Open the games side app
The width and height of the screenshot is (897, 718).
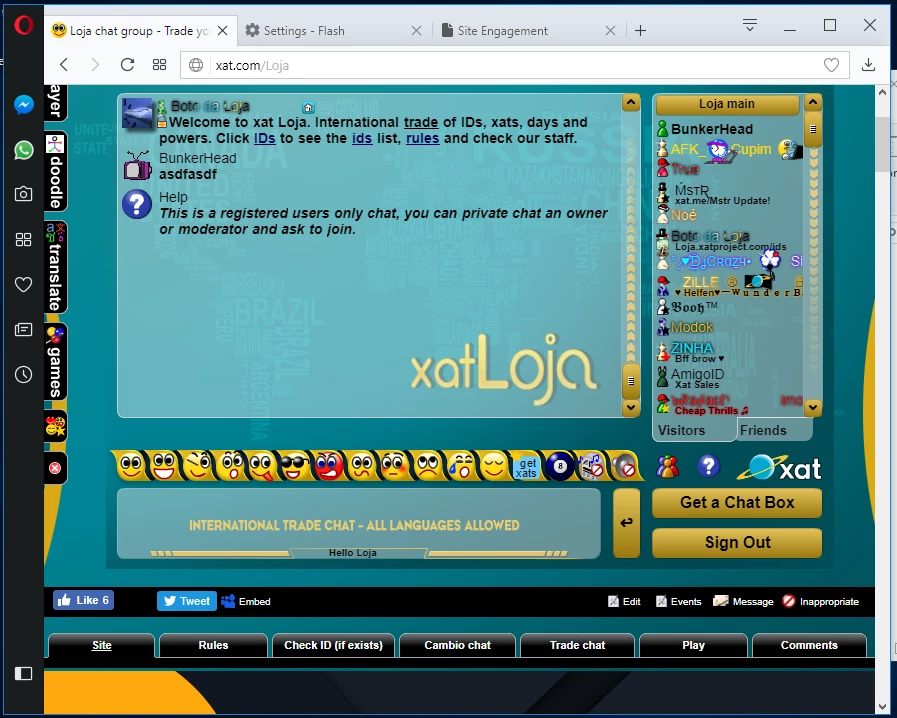tap(55, 362)
